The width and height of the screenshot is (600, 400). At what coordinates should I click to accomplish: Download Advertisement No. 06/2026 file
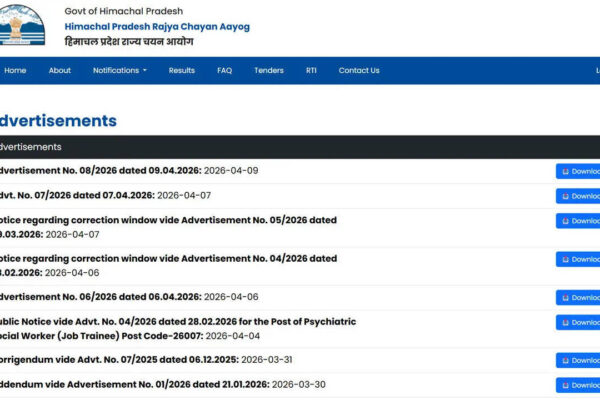pos(579,298)
